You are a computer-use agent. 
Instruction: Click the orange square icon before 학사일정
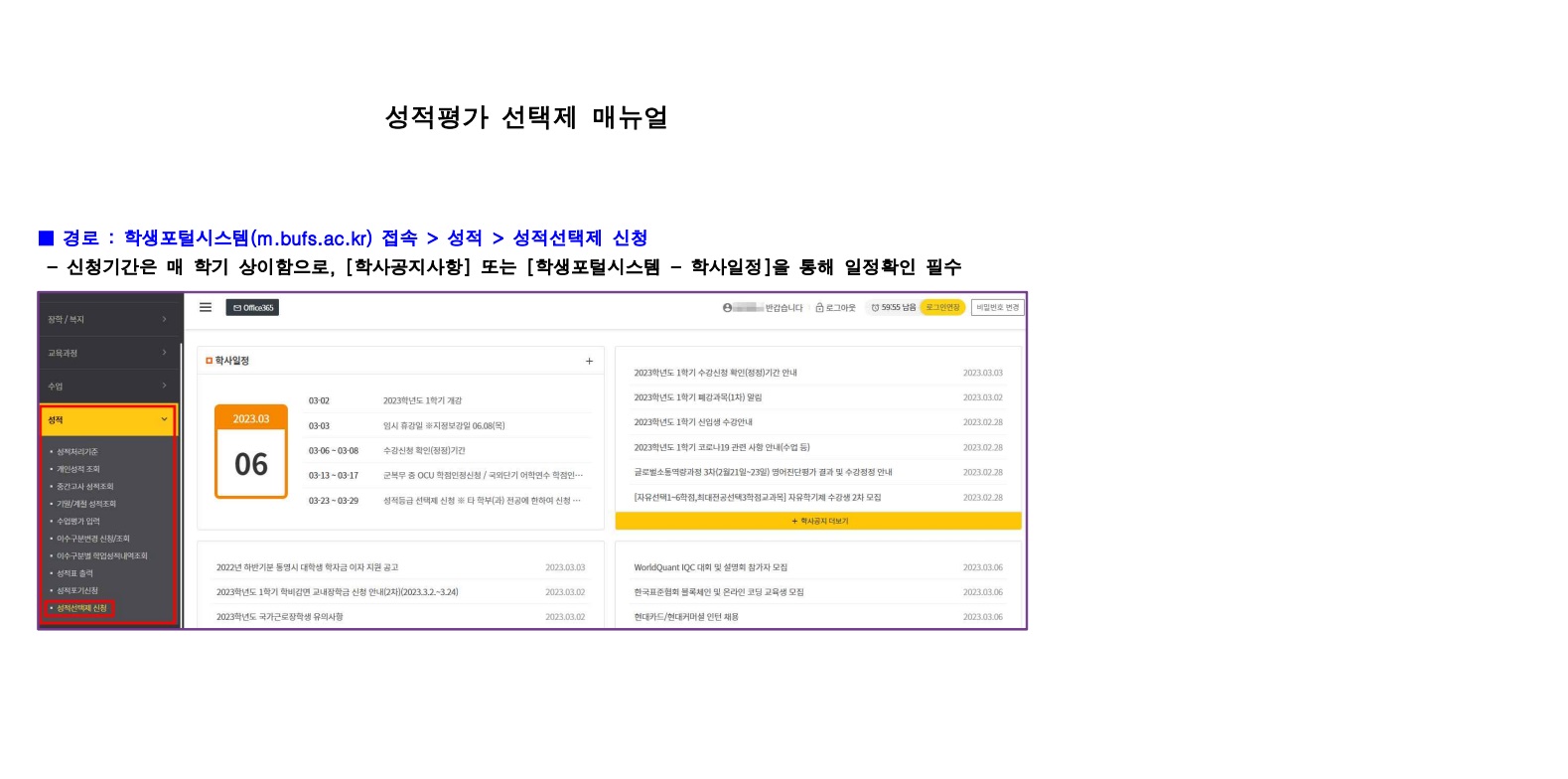pyautogui.click(x=209, y=361)
